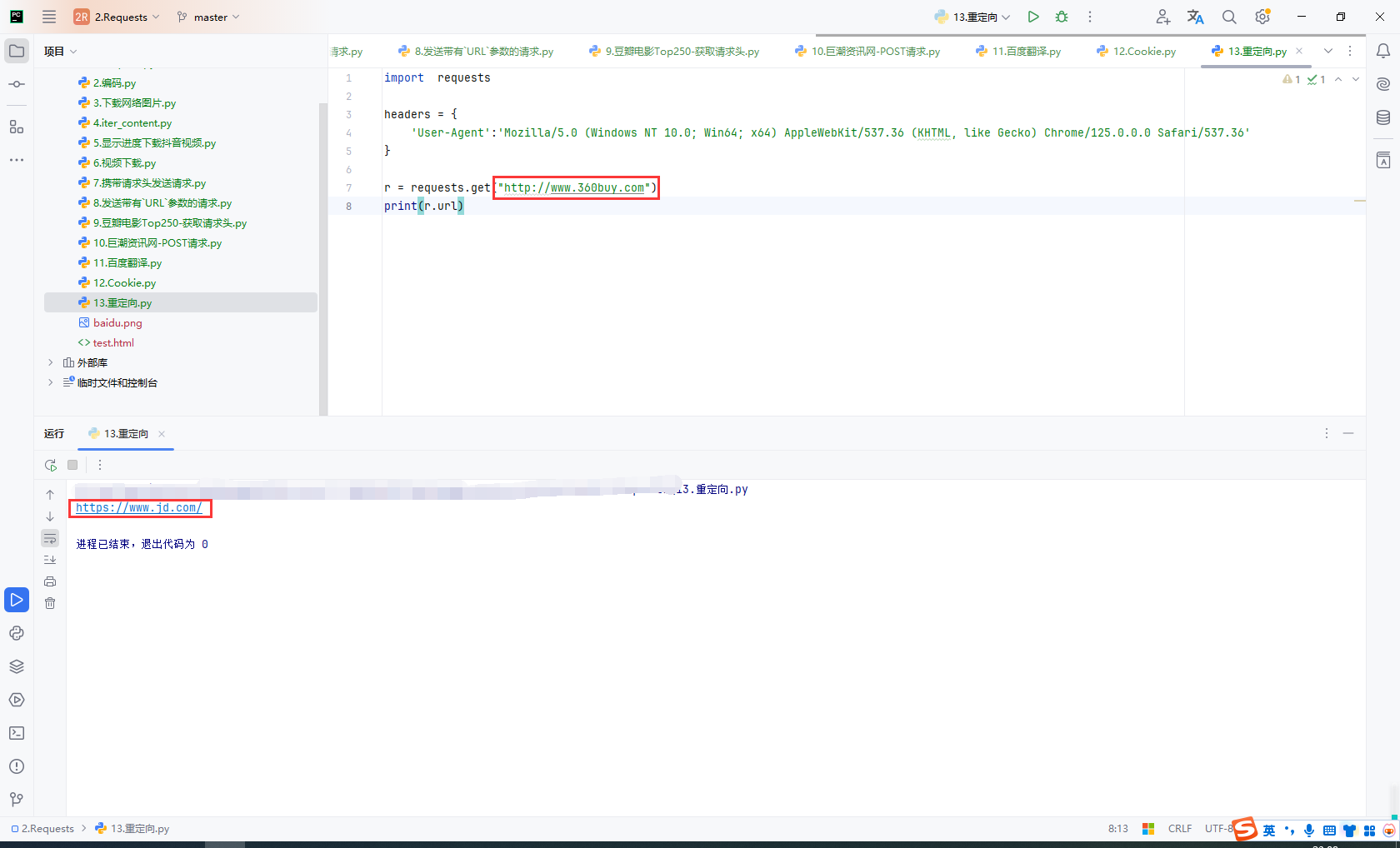
Task: Jump to previous highlighted problem arrow
Action: tap(1338, 79)
